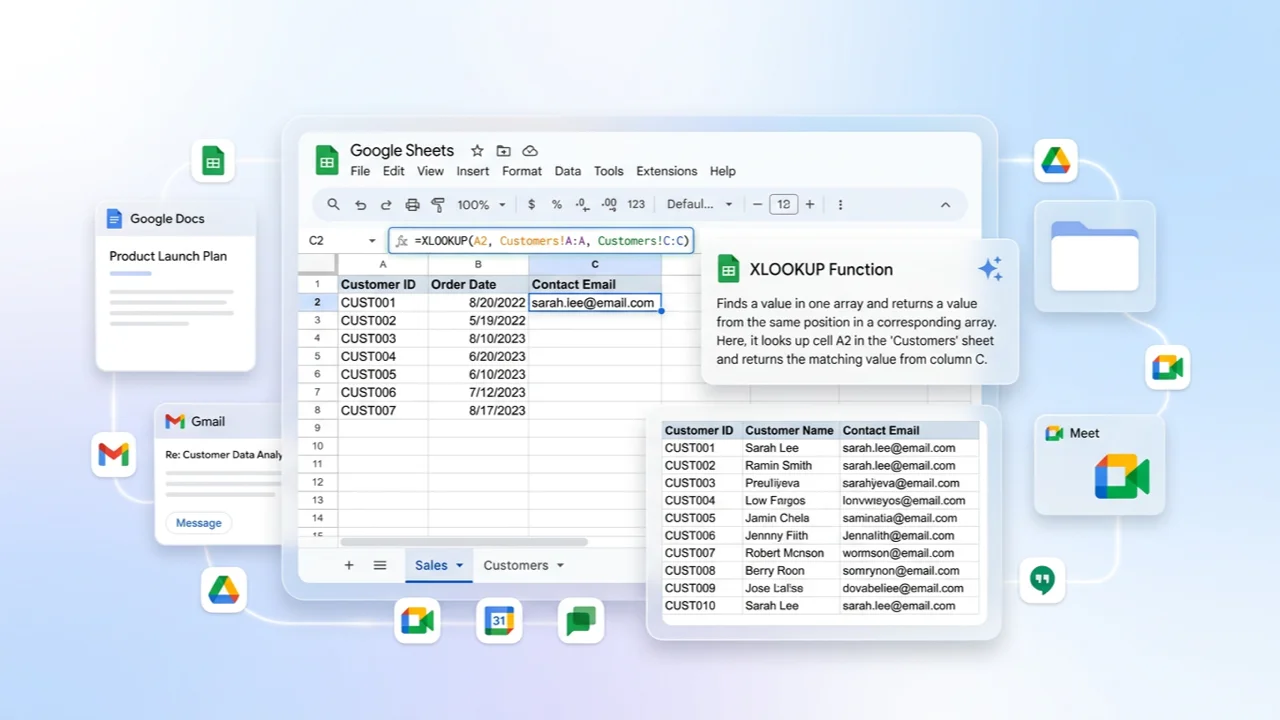This screenshot has height=720, width=1280.
Task: Open the all sheets list icon
Action: point(380,565)
